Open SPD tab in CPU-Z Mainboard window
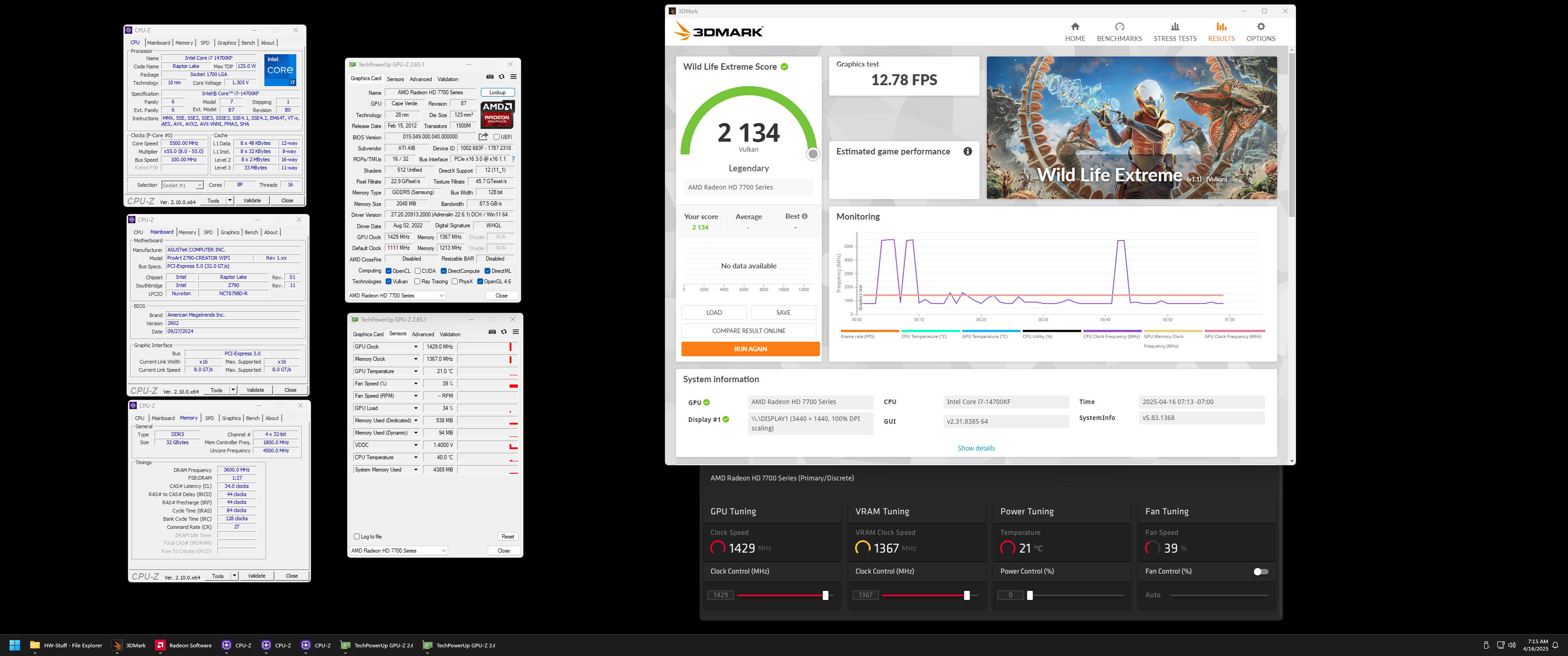This screenshot has width=1568, height=656. [x=208, y=232]
